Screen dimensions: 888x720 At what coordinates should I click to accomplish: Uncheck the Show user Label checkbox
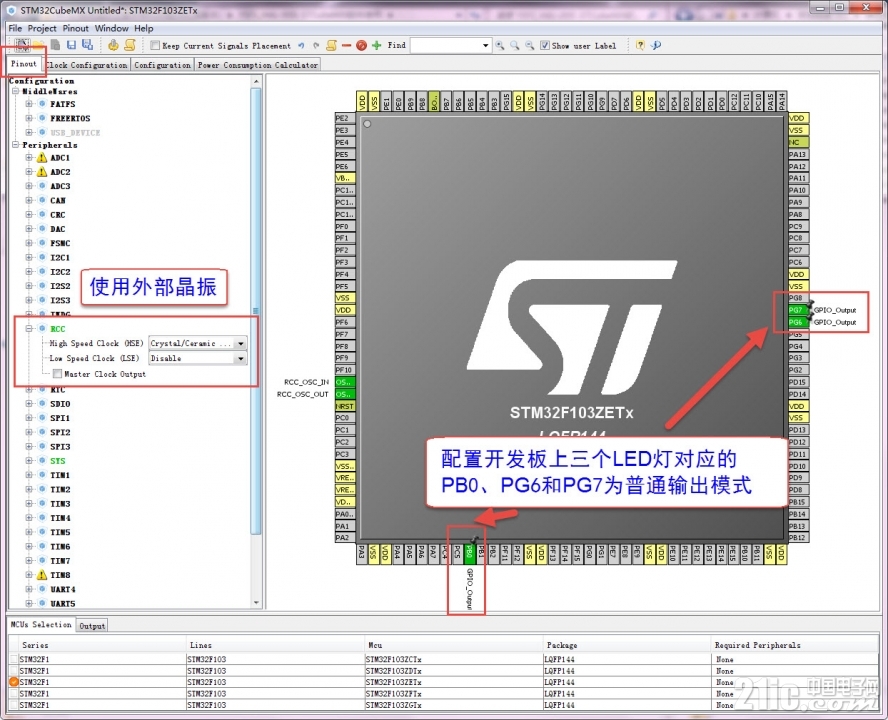544,45
